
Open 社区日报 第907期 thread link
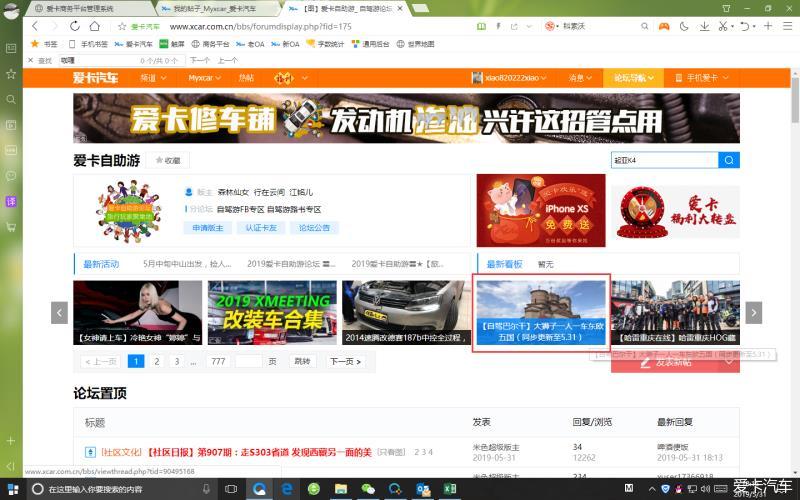(259, 452)
